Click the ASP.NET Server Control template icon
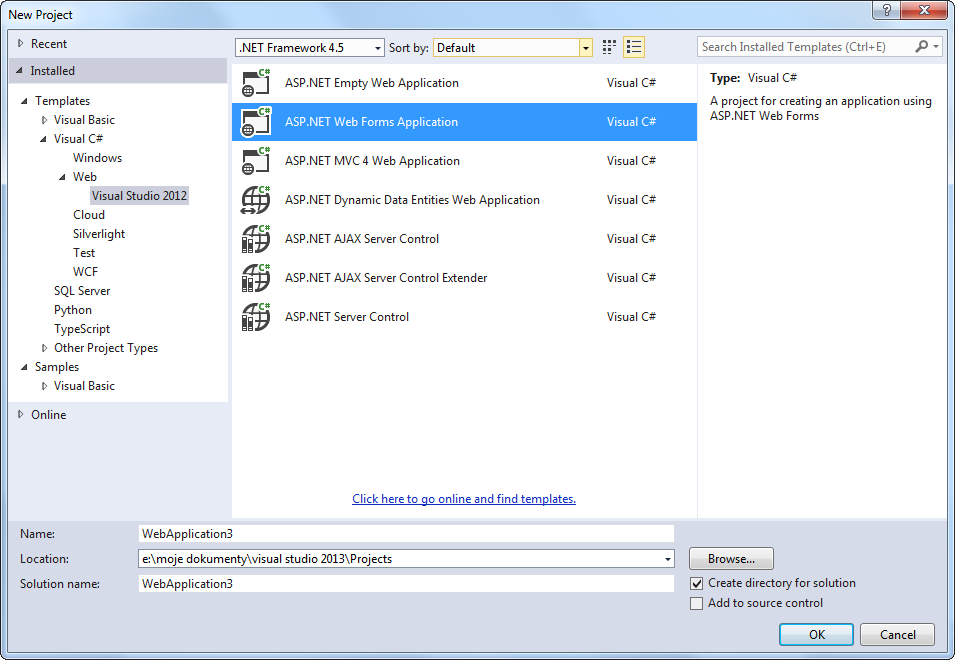Image resolution: width=955 pixels, height=660 pixels. click(x=256, y=317)
